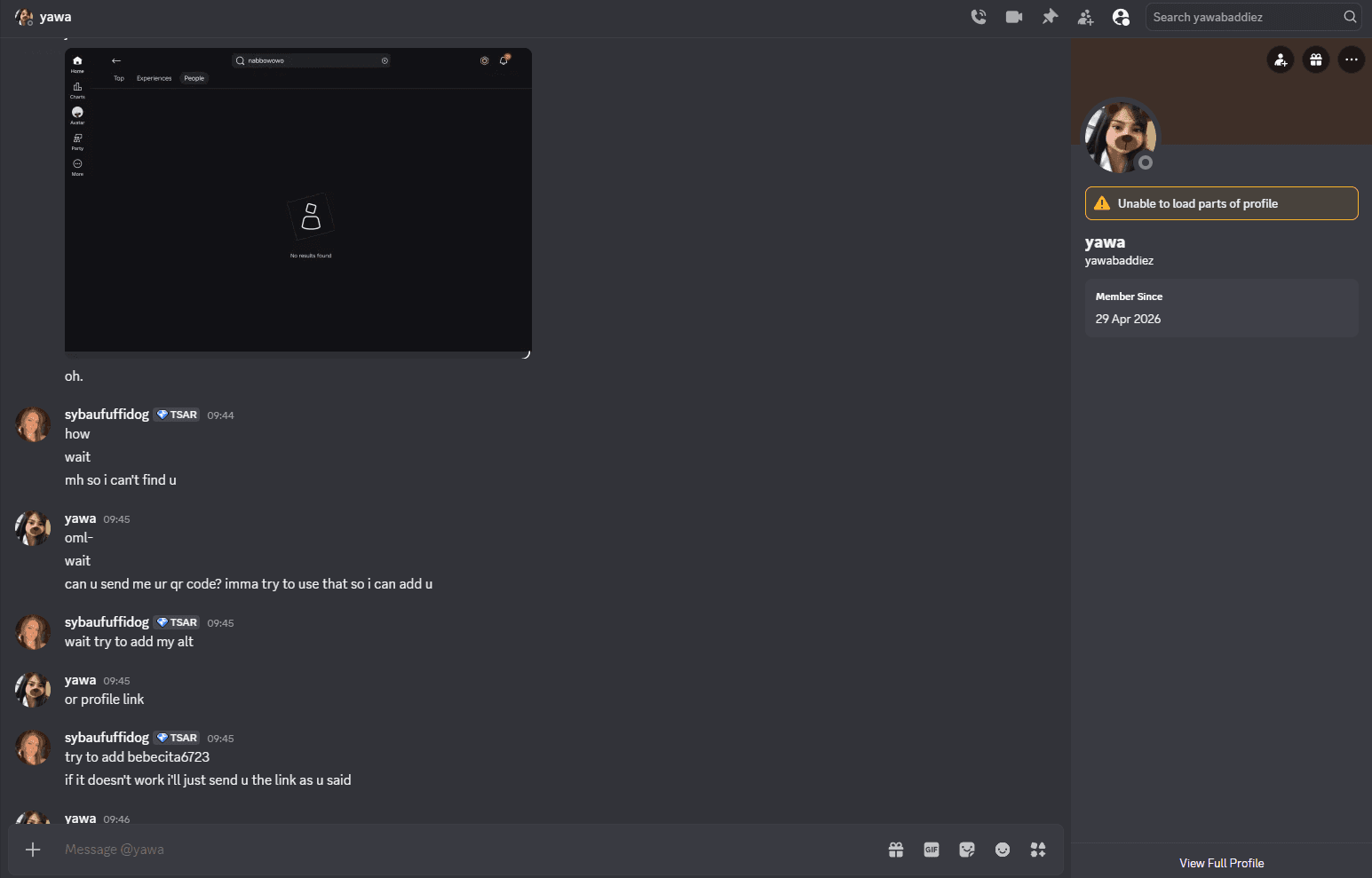This screenshot has width=1372, height=878.
Task: Click the notification bell in the screenshot
Action: (x=504, y=60)
